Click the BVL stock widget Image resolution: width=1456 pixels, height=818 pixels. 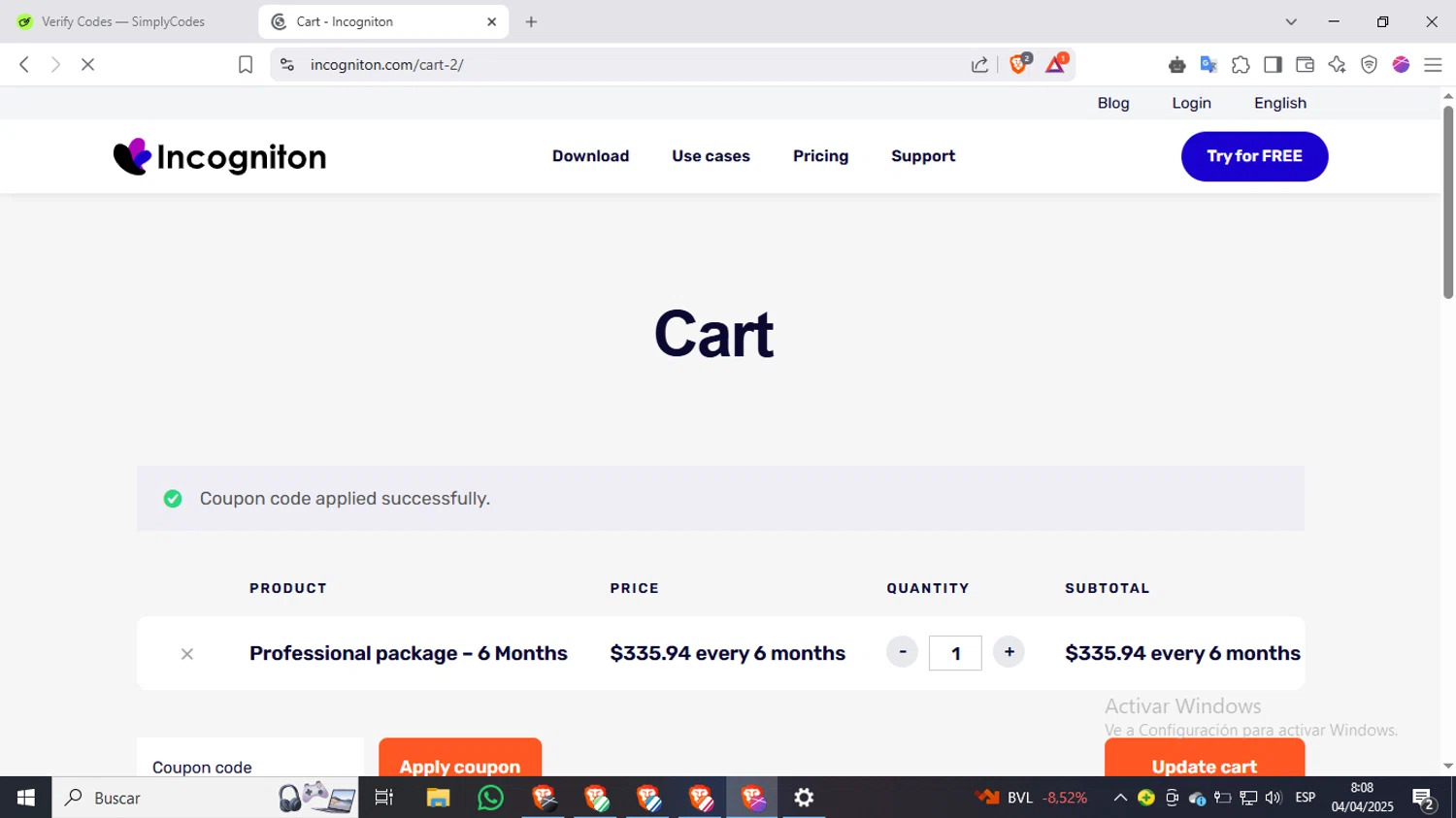[x=1032, y=798]
